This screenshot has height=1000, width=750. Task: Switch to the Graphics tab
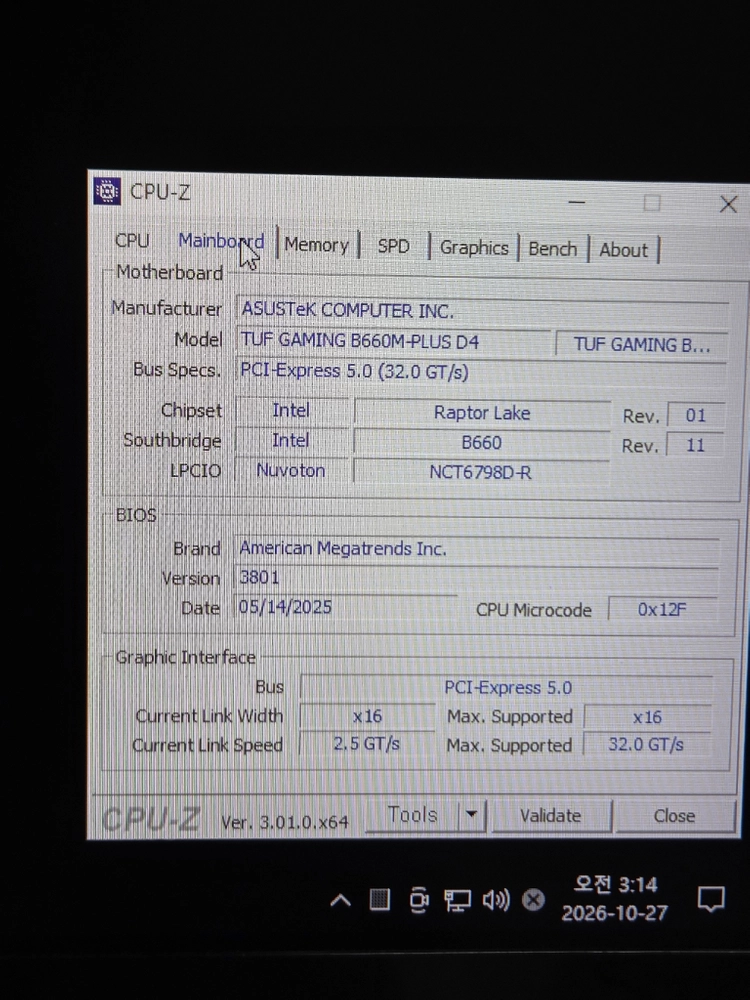point(474,247)
